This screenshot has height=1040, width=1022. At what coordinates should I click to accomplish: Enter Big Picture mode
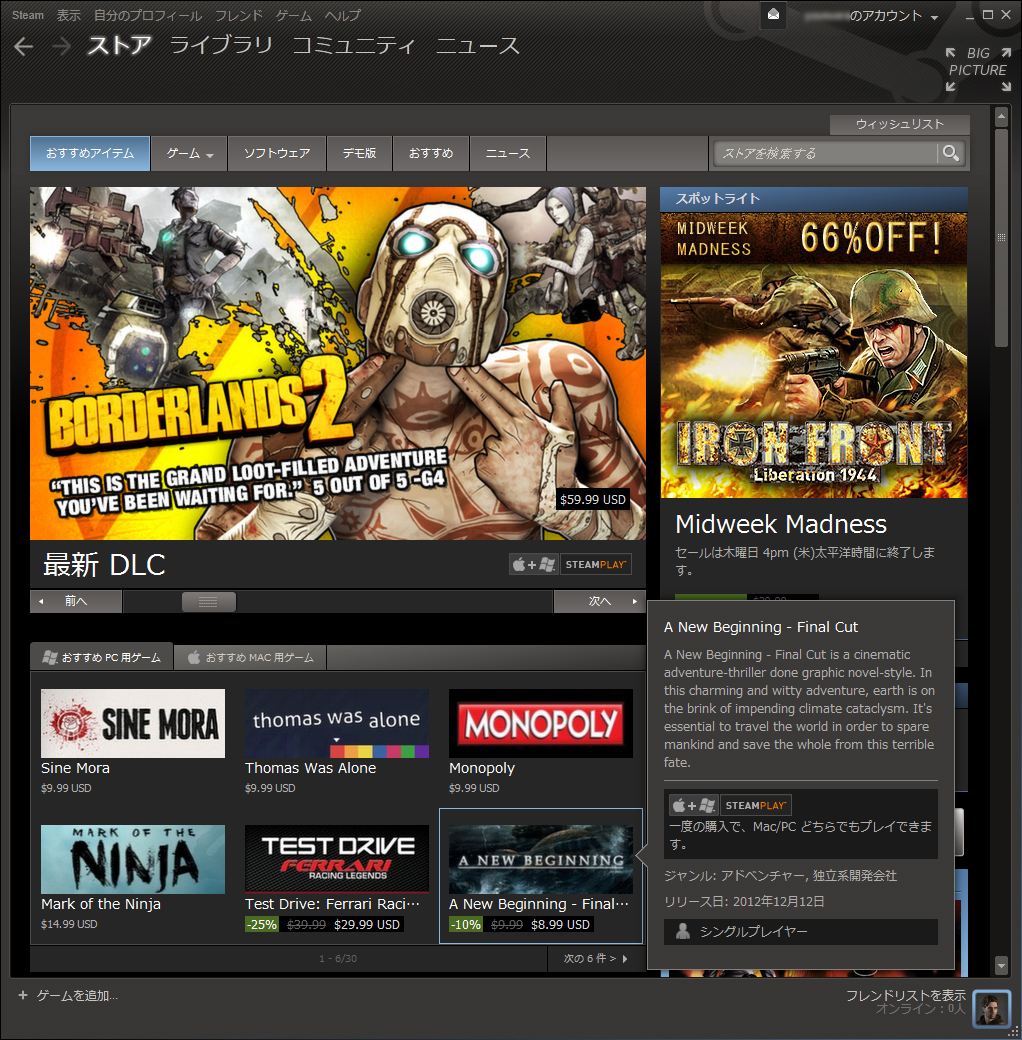978,69
